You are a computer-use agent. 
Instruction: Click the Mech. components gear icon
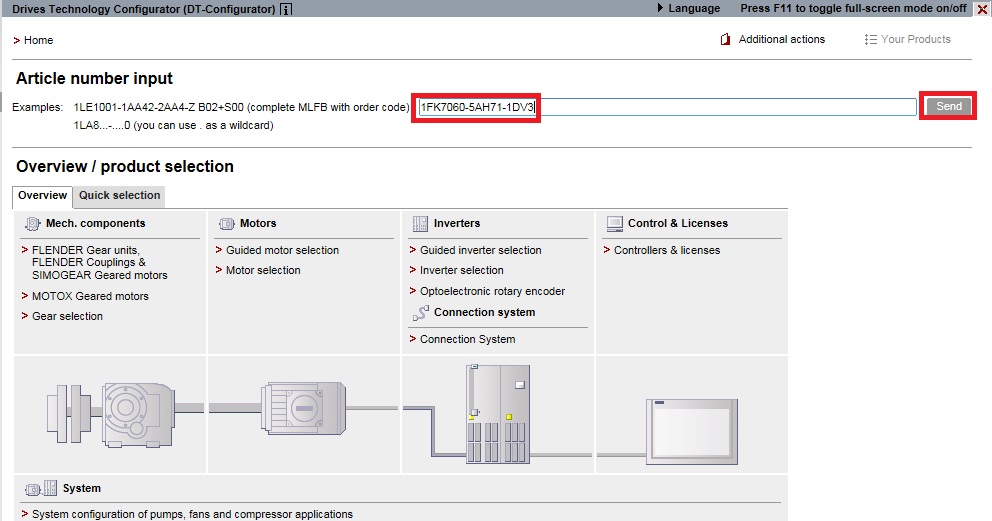[x=32, y=224]
